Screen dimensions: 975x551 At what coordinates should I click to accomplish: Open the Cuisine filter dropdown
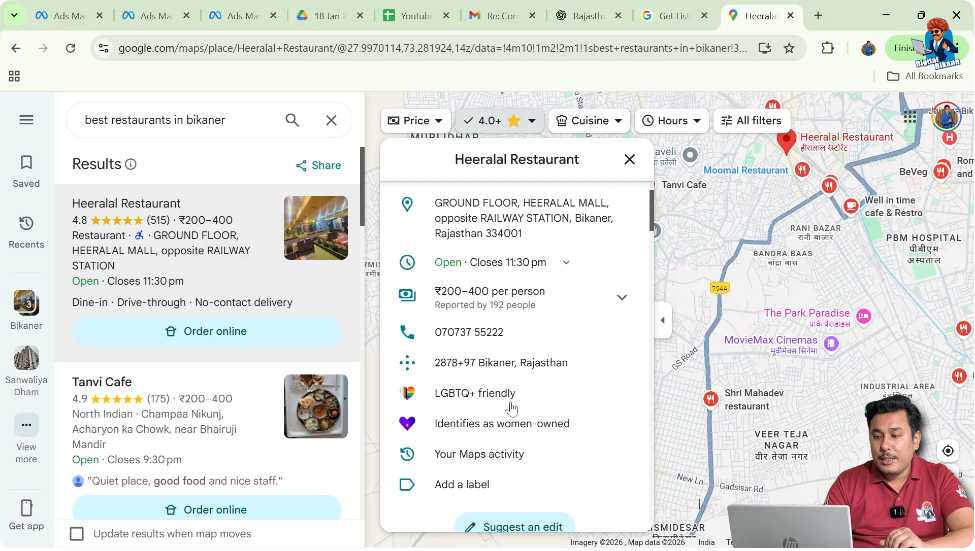coord(588,121)
